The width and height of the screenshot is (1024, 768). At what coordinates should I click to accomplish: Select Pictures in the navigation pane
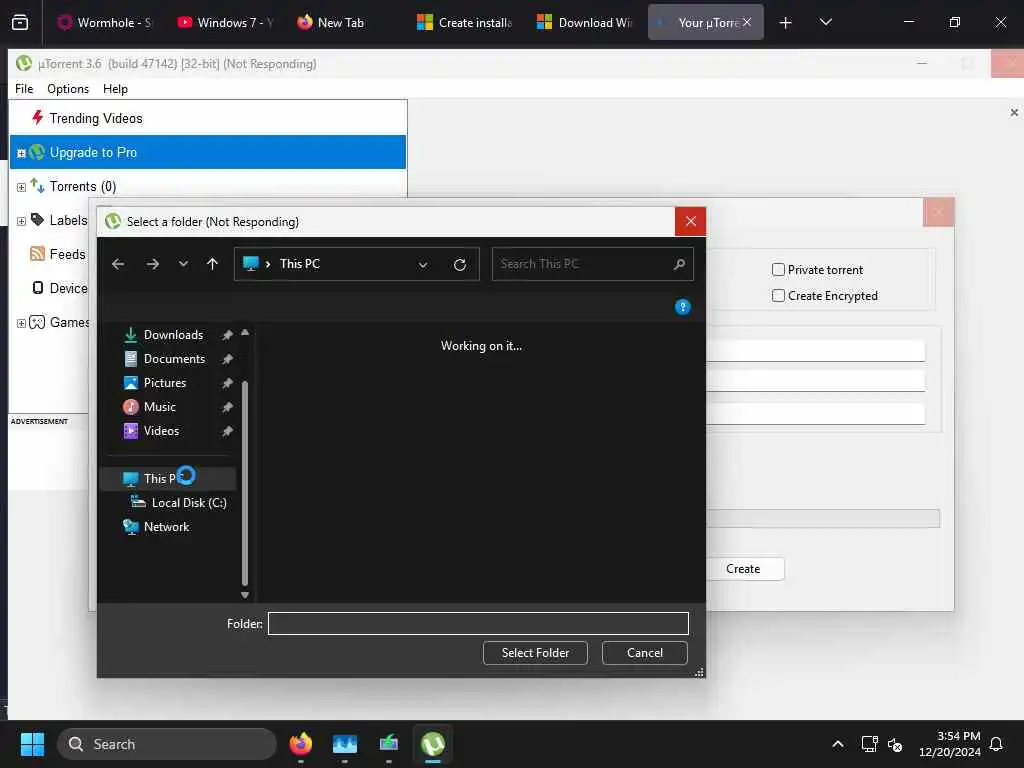[x=165, y=383]
